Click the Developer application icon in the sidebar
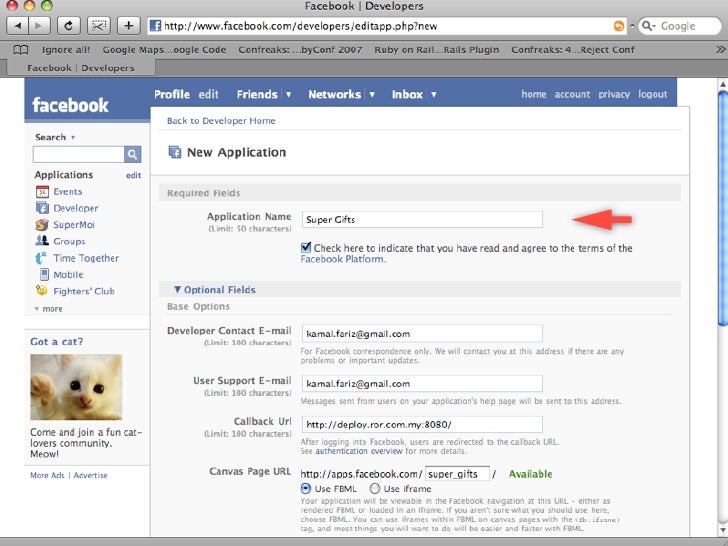Image resolution: width=728 pixels, height=546 pixels. point(42,208)
